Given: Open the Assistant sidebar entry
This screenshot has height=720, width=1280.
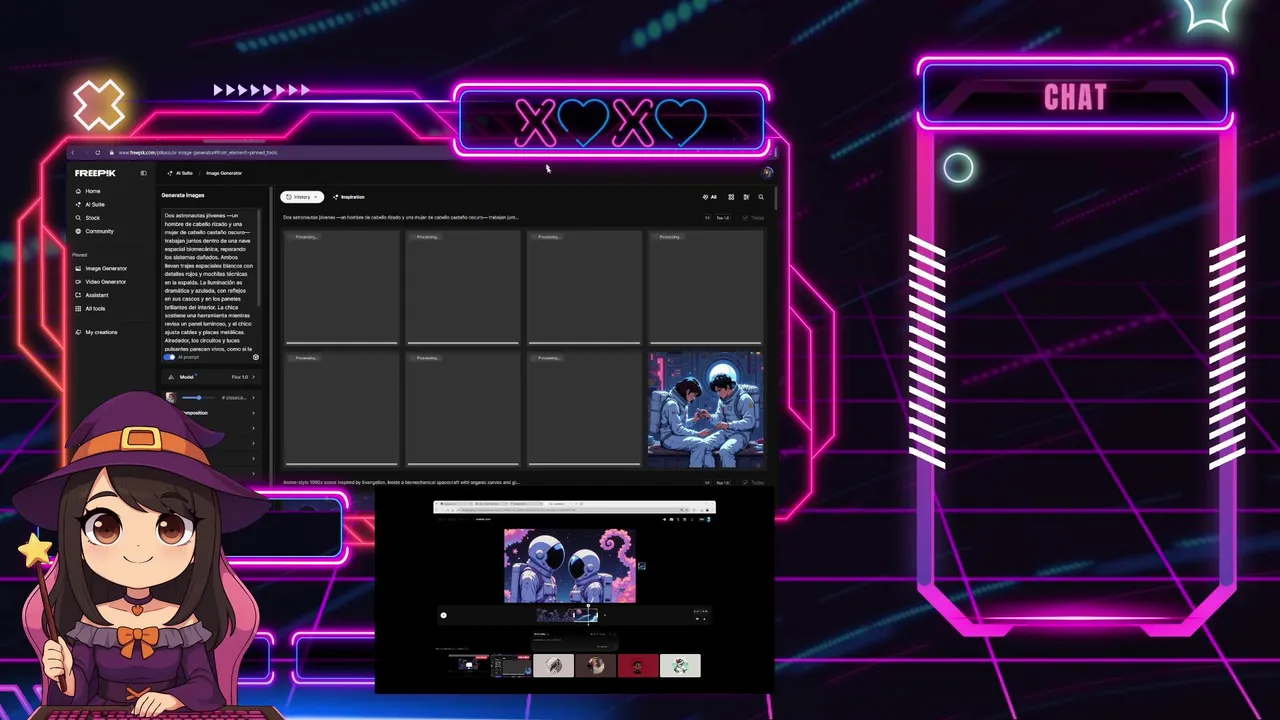Looking at the screenshot, I should 96,295.
